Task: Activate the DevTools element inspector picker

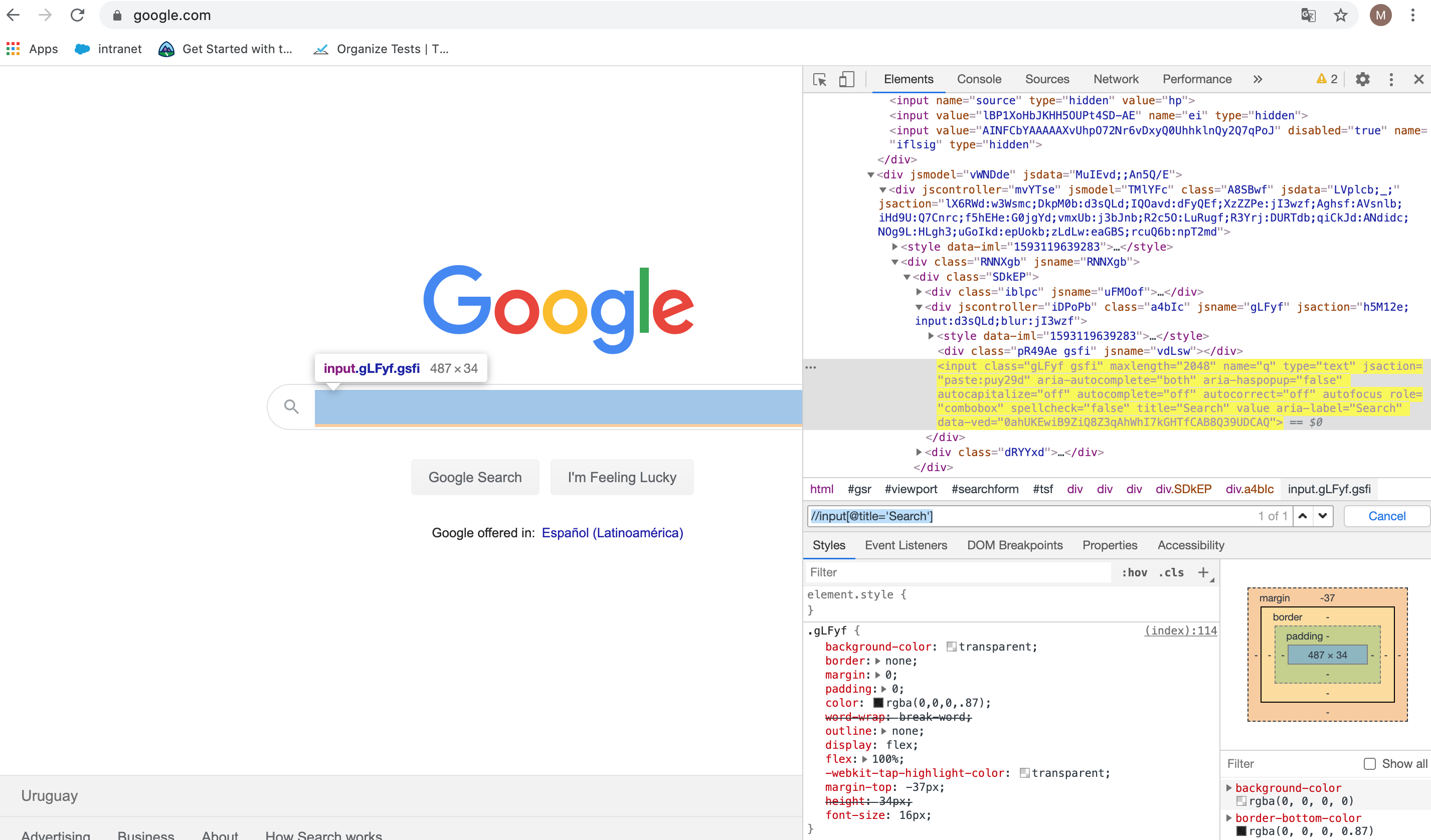Action: [x=819, y=80]
